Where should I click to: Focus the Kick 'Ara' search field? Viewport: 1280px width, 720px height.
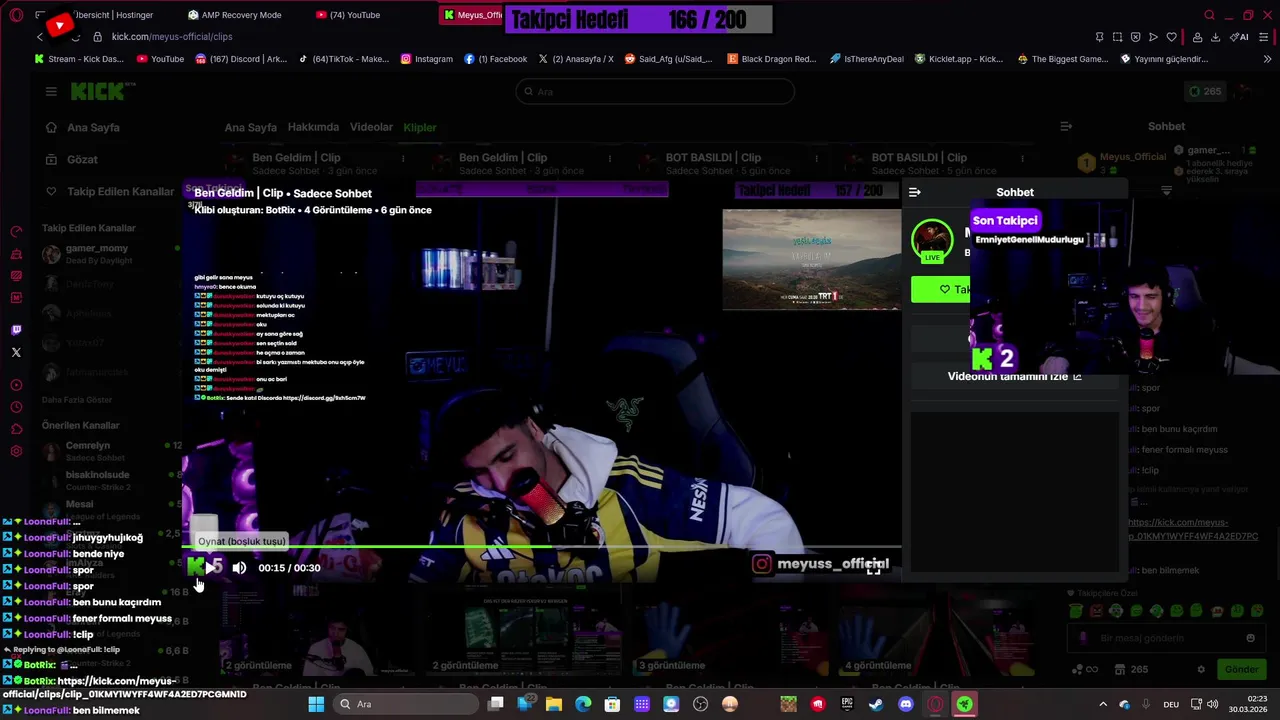coord(655,91)
